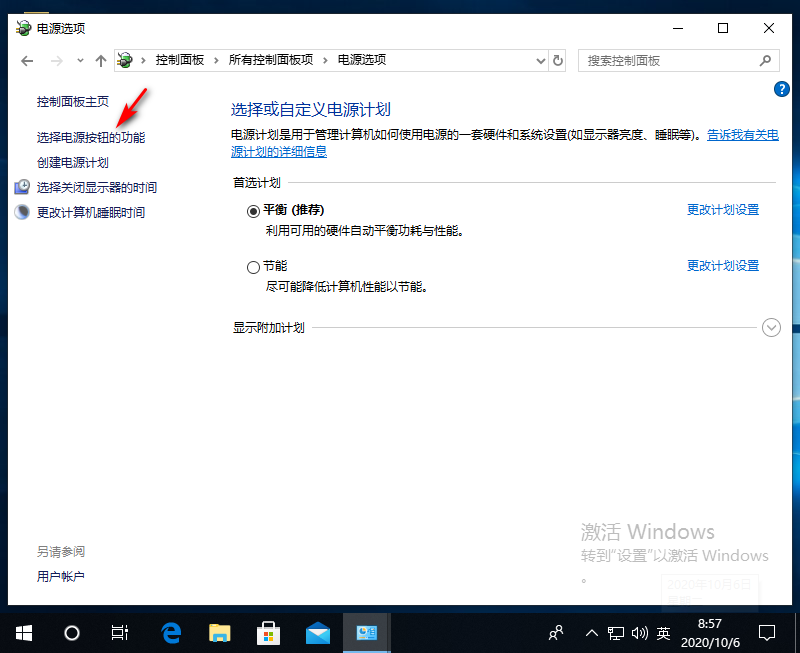800x653 pixels.
Task: Click the help question mark icon
Action: 781,89
